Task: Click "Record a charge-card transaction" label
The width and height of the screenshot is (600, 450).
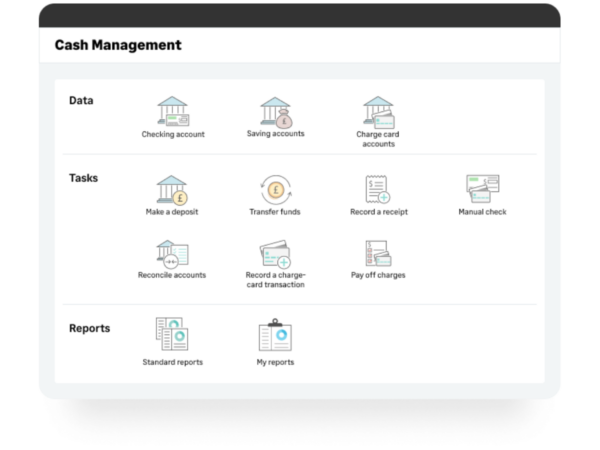Action: click(x=276, y=280)
